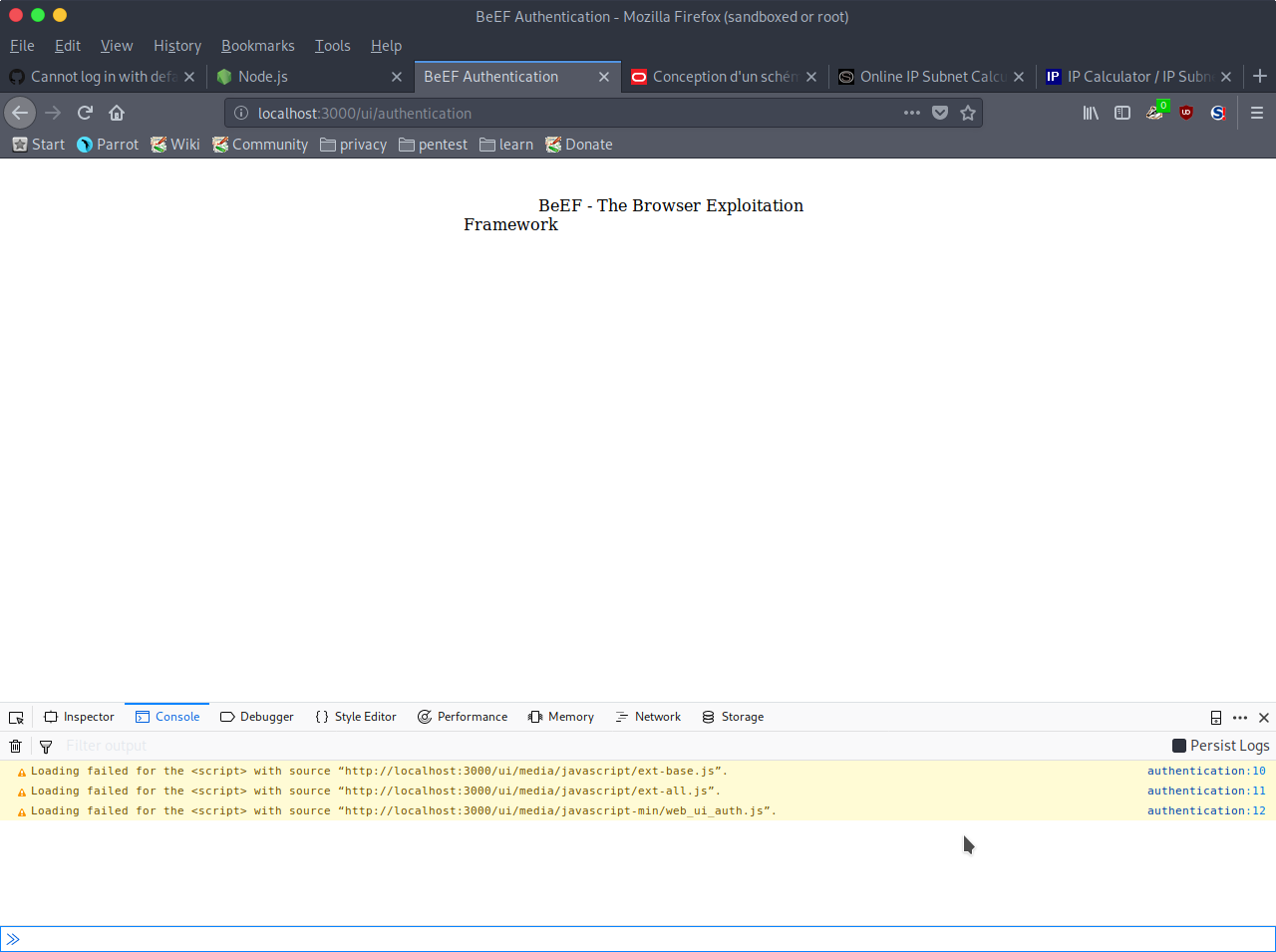Enable Persist Logs in the console

pos(1177,746)
